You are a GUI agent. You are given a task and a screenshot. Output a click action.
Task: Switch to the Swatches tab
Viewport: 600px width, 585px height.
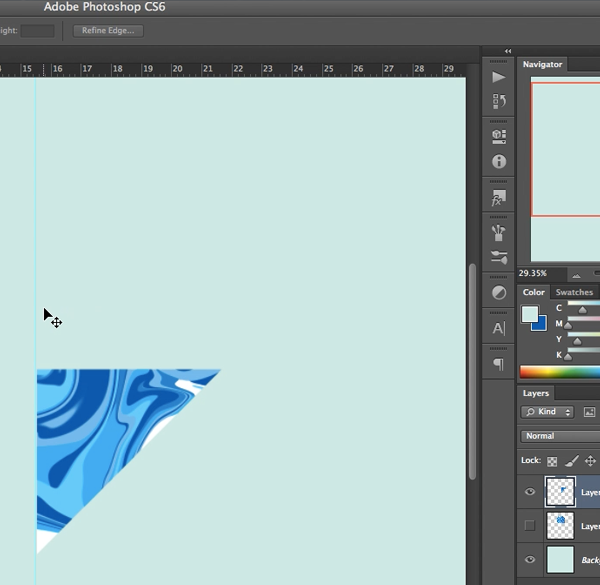pos(574,293)
